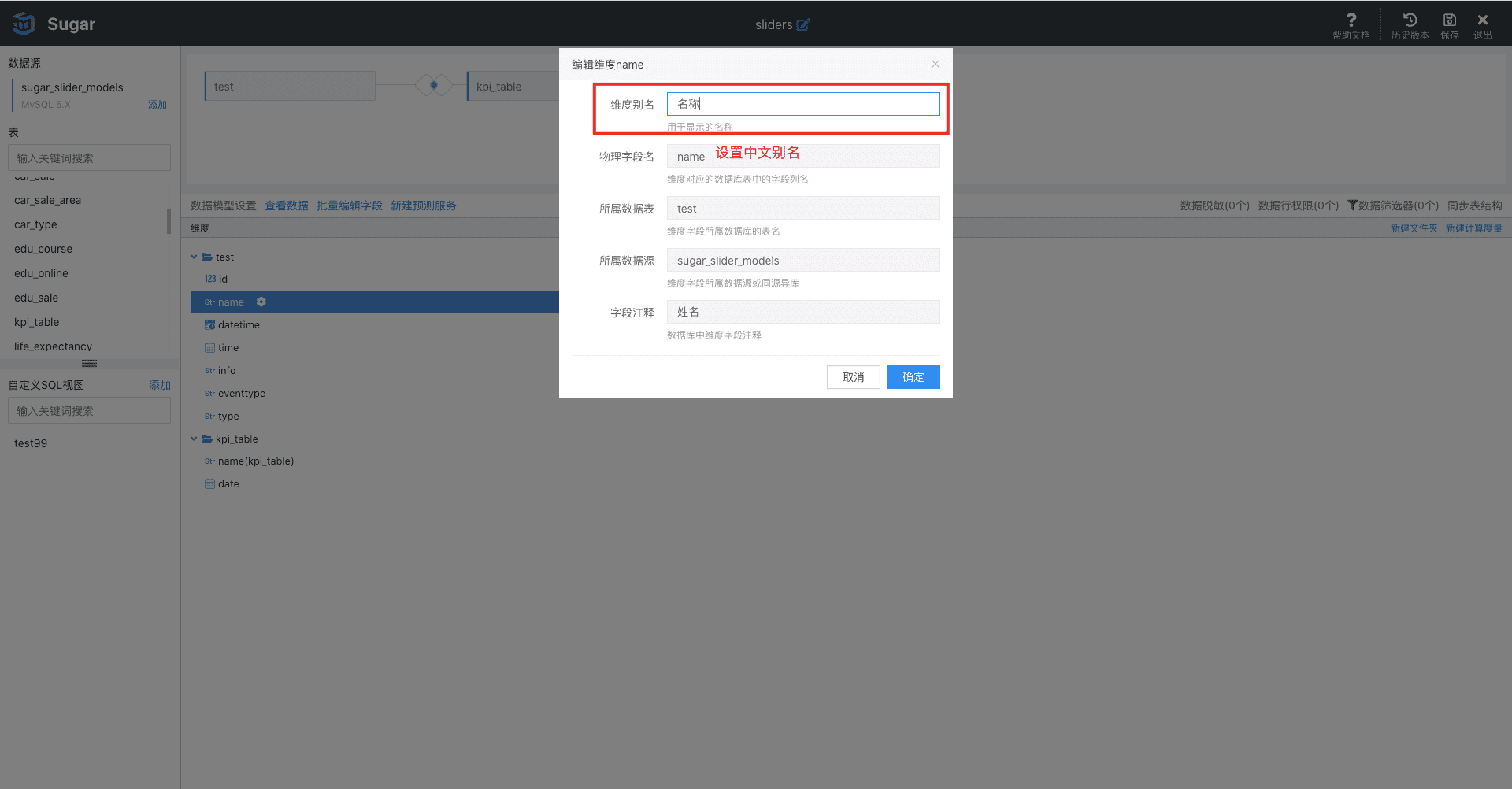Create a new calculated measure

click(x=1474, y=228)
